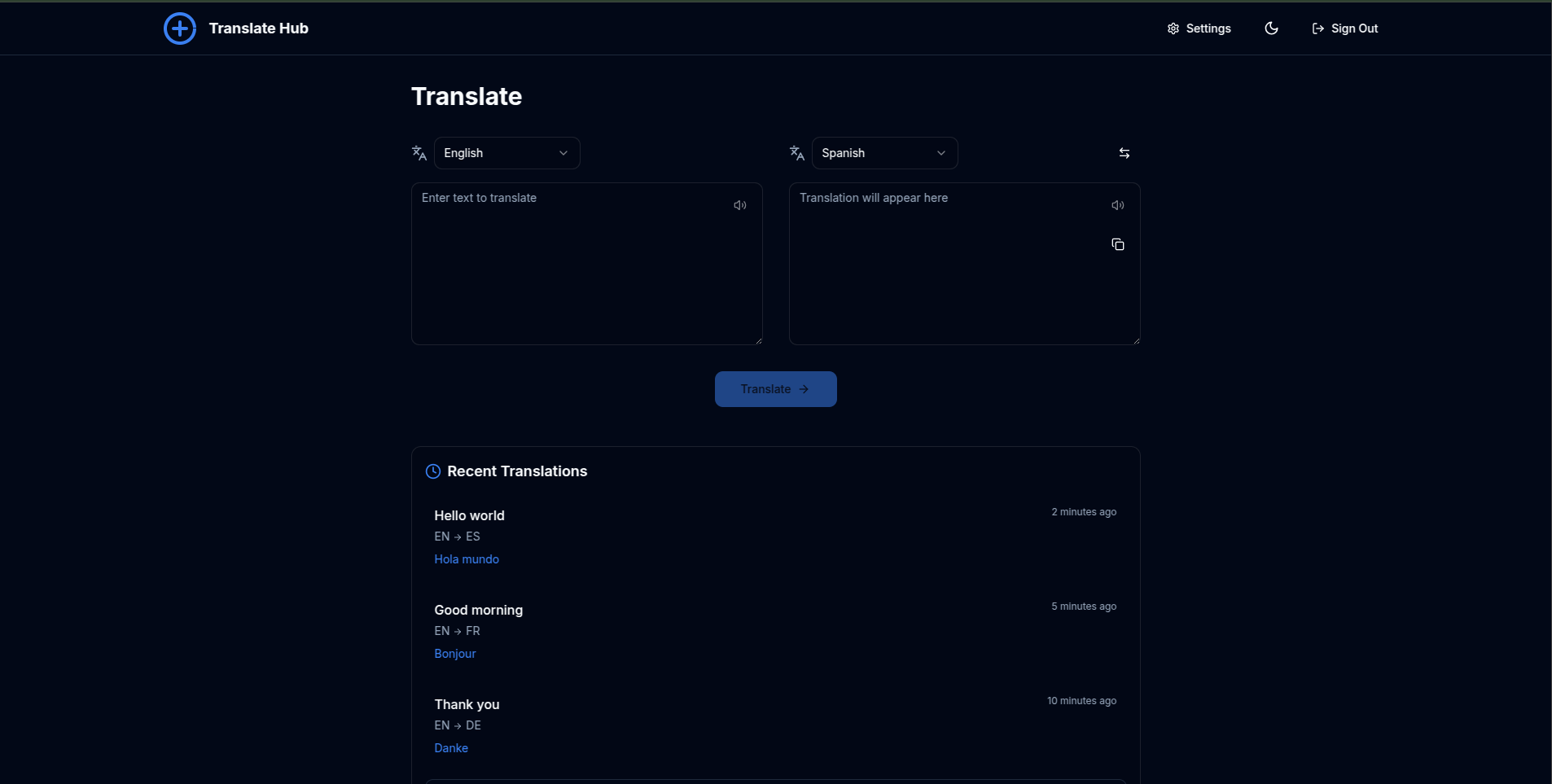Click the arrow inside the Translate button
Screen dimensions: 1552x784
pos(803,388)
